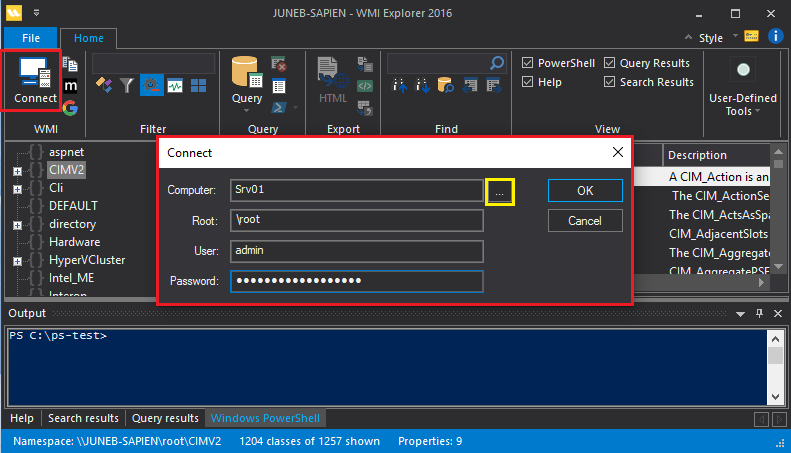The height and width of the screenshot is (453, 791).
Task: Click the Filter text box in the ribbon
Action: click(x=153, y=64)
